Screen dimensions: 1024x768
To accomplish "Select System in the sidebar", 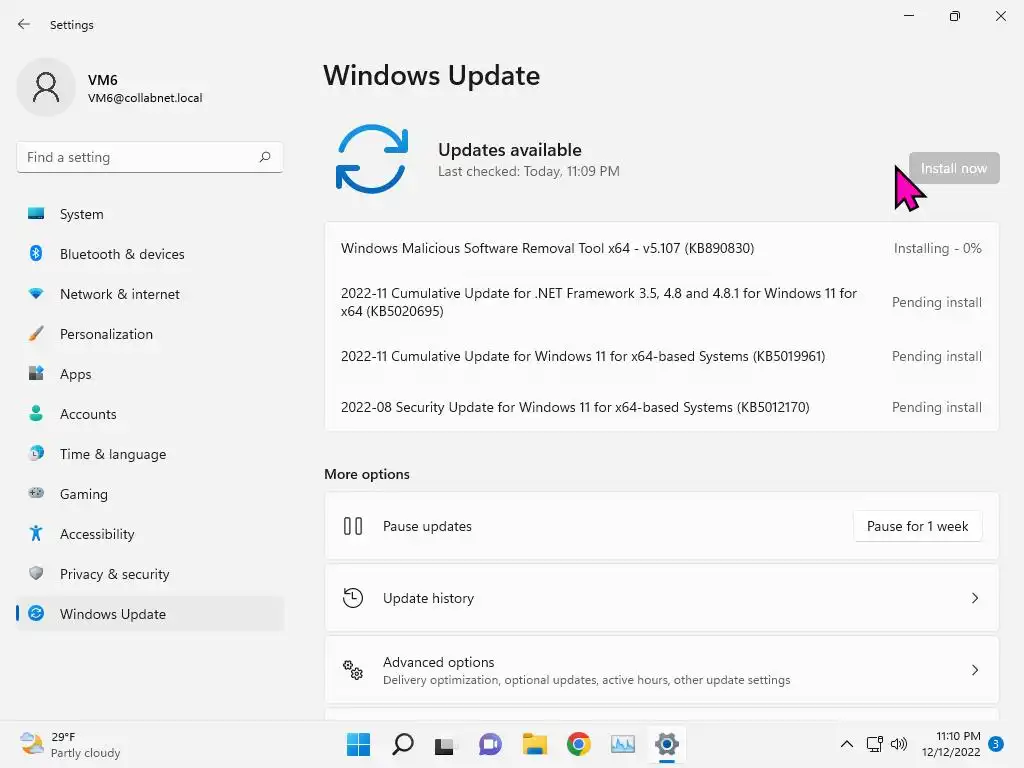I will (150, 214).
